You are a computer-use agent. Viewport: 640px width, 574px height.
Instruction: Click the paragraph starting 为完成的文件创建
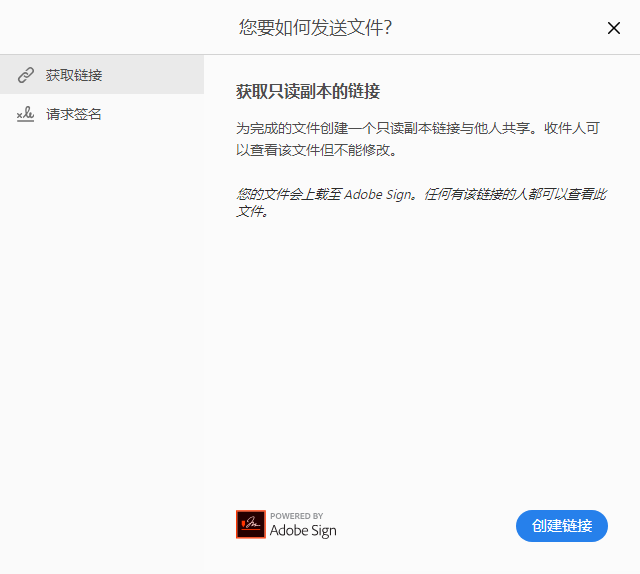point(418,139)
